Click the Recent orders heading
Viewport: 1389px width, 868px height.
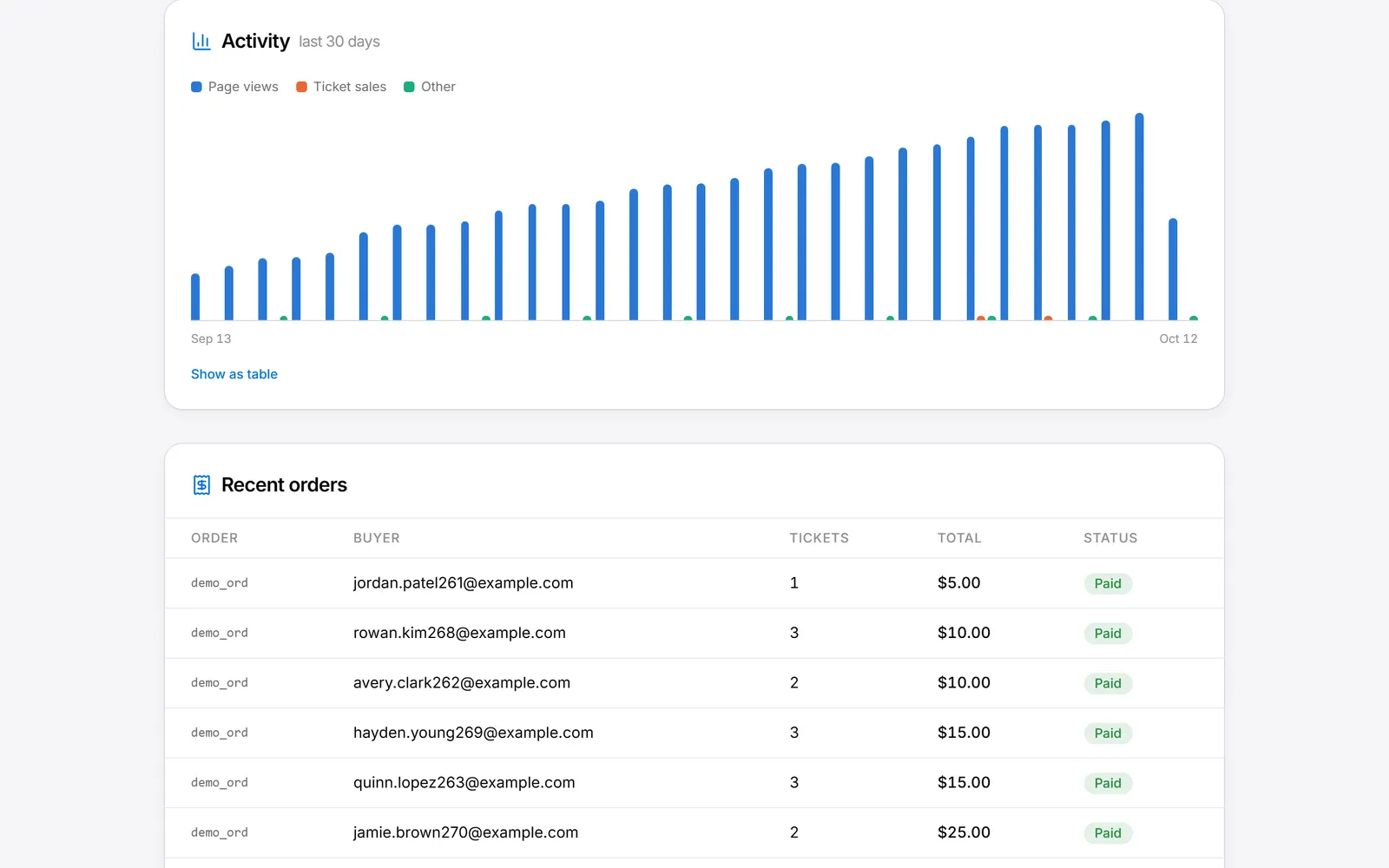[x=284, y=484]
